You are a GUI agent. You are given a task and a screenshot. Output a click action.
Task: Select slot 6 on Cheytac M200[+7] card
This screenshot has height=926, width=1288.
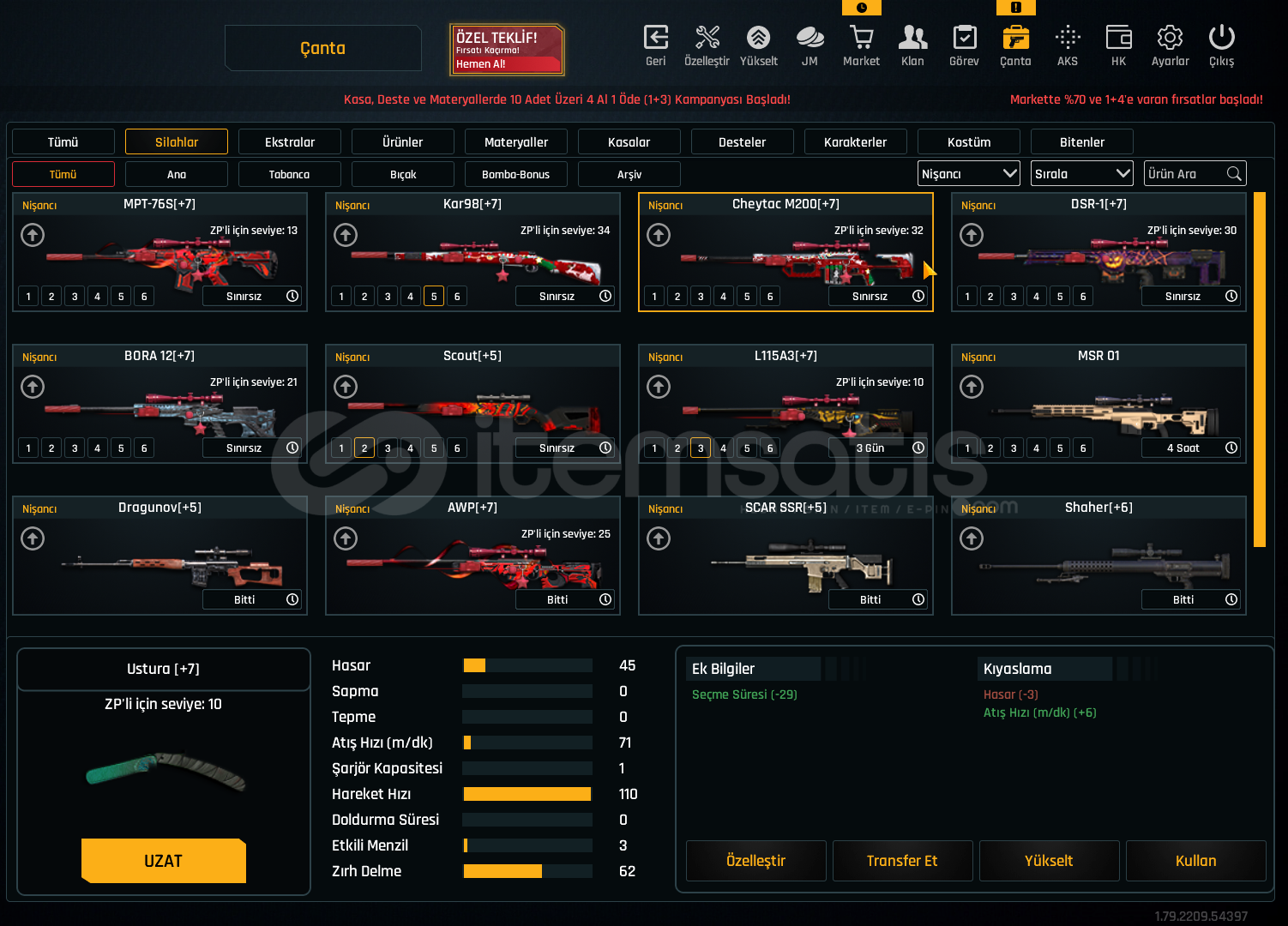click(770, 297)
